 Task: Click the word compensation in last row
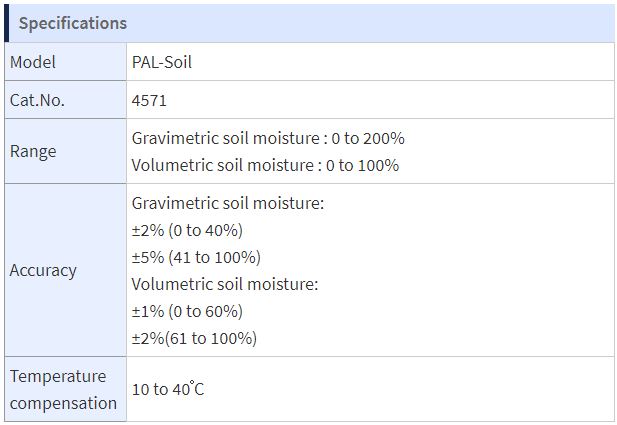[63, 403]
